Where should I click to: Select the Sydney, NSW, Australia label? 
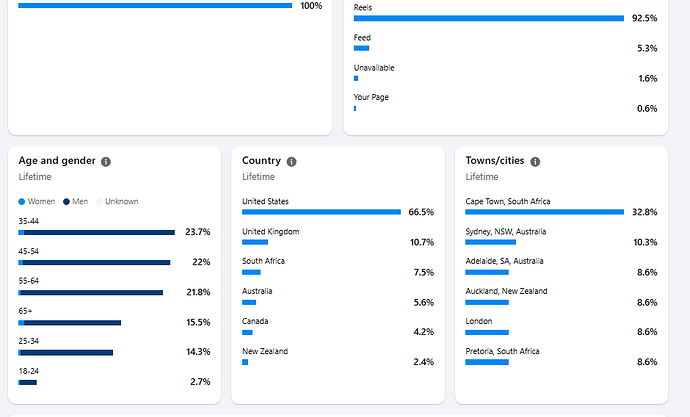(504, 231)
